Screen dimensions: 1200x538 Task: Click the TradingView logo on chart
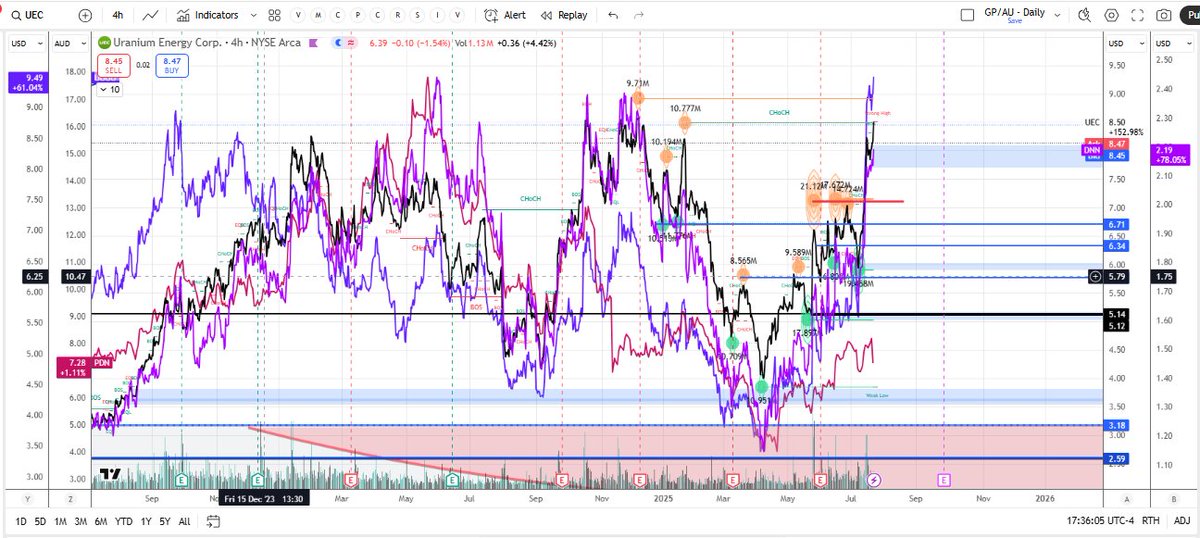[111, 474]
